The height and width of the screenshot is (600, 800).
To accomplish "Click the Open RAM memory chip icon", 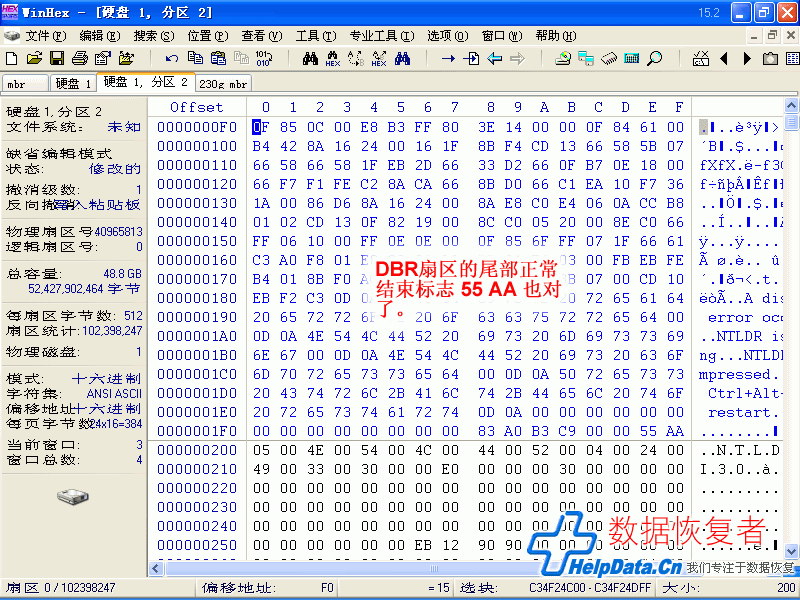I will click(x=609, y=58).
